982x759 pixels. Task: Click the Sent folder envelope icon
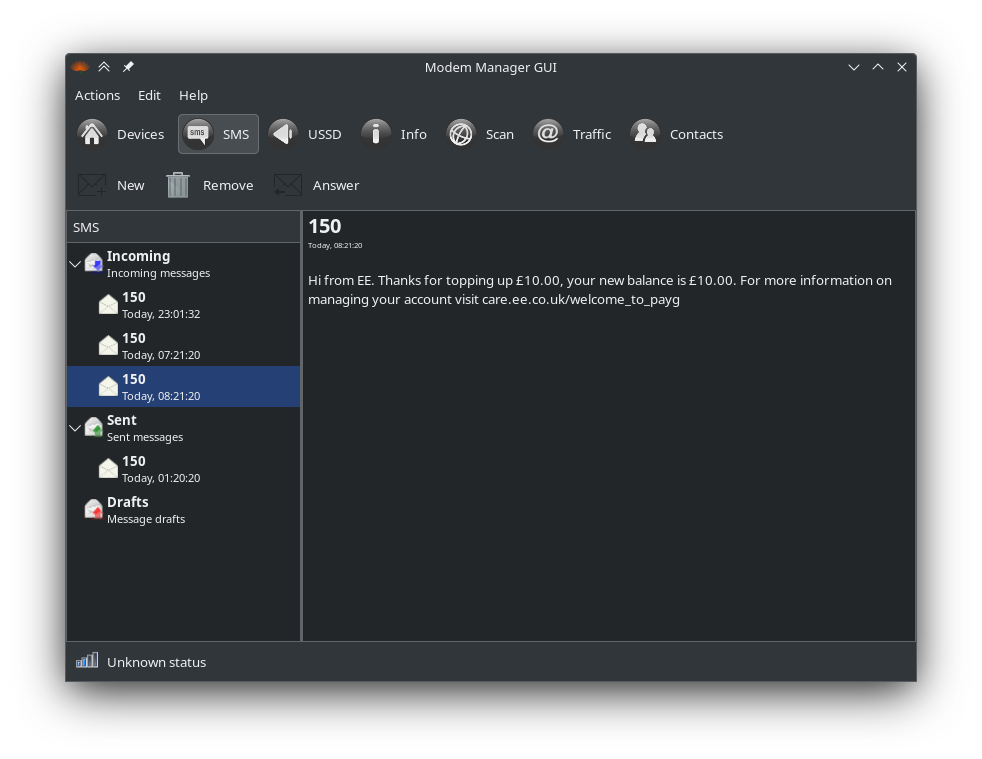click(x=93, y=426)
